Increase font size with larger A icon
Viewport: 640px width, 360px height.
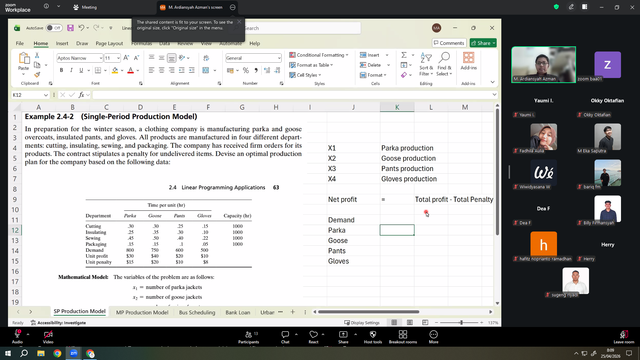point(126,58)
